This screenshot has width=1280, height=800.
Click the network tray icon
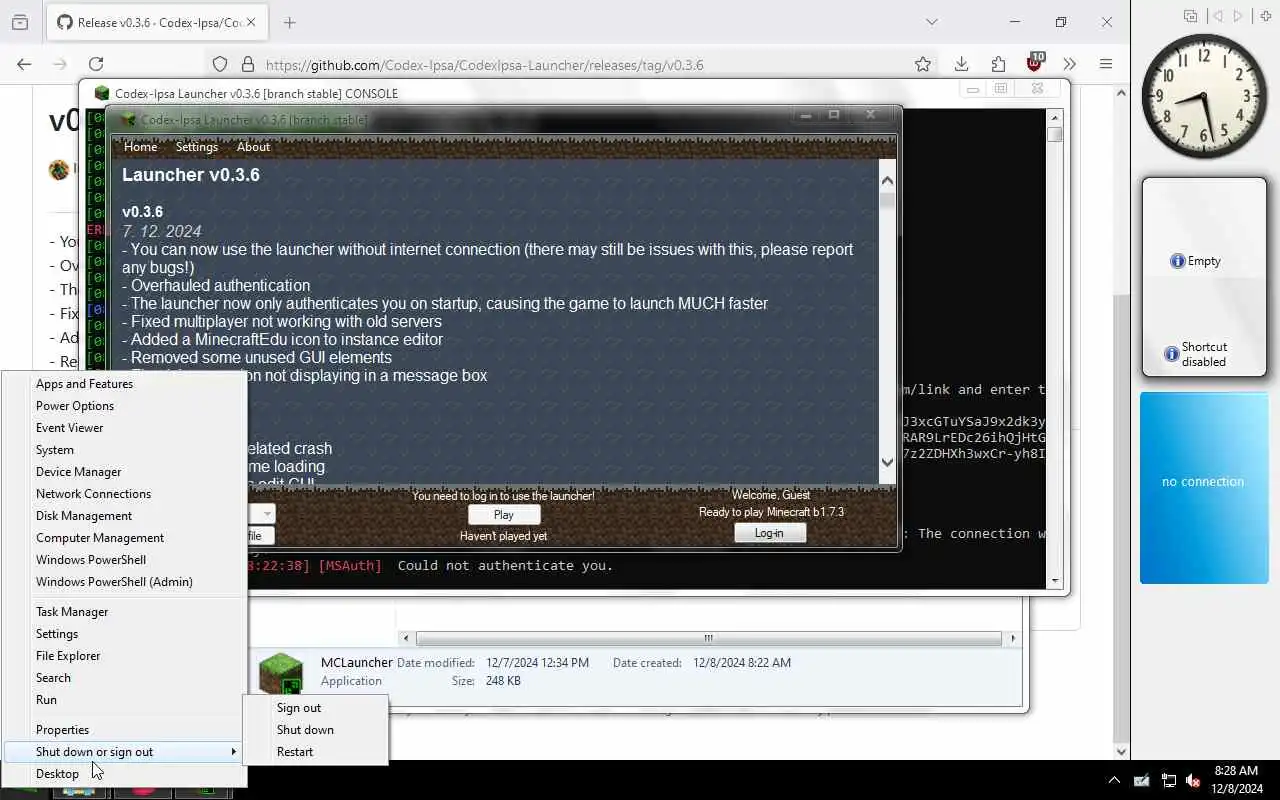tap(1167, 780)
